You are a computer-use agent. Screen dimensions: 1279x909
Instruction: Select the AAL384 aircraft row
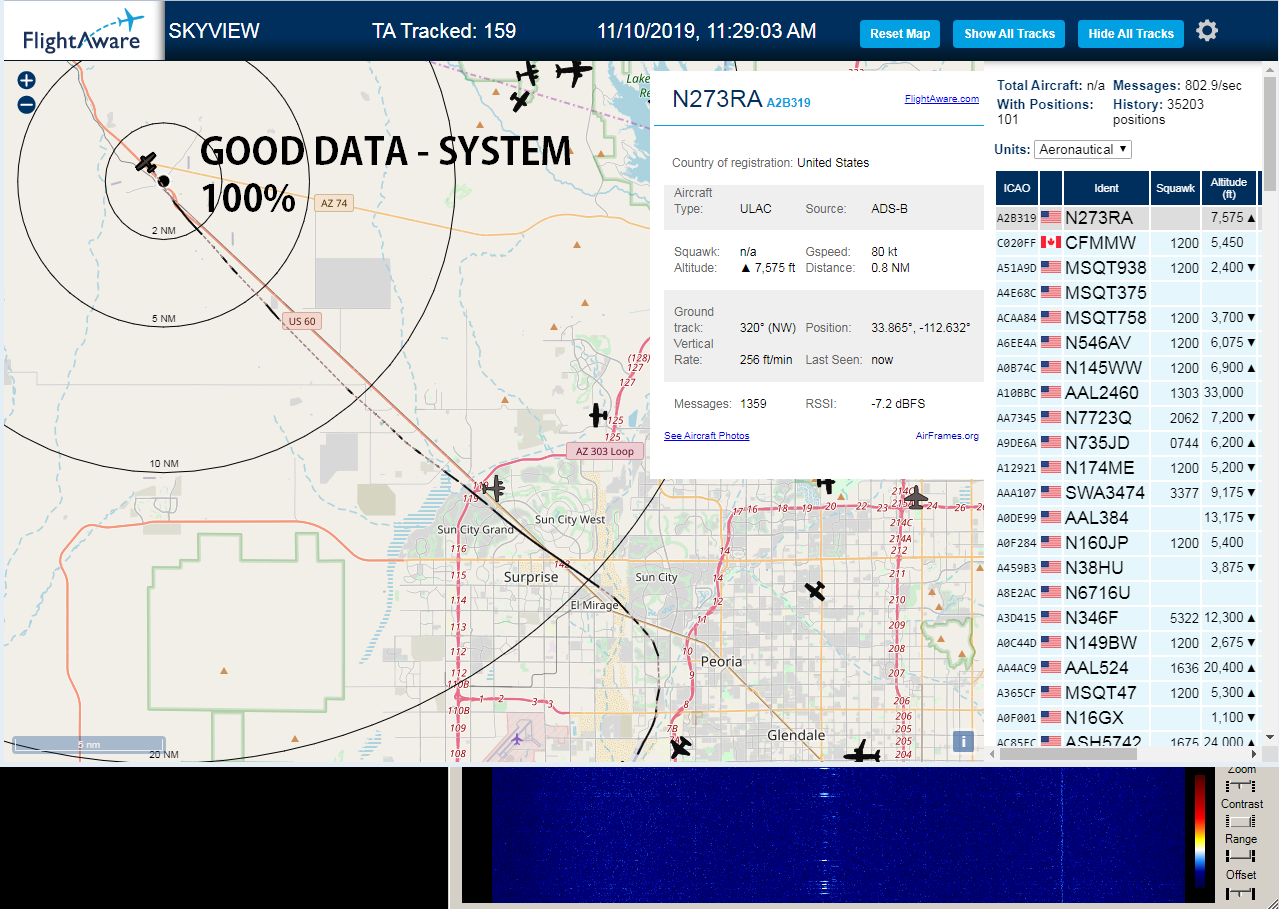[1127, 518]
